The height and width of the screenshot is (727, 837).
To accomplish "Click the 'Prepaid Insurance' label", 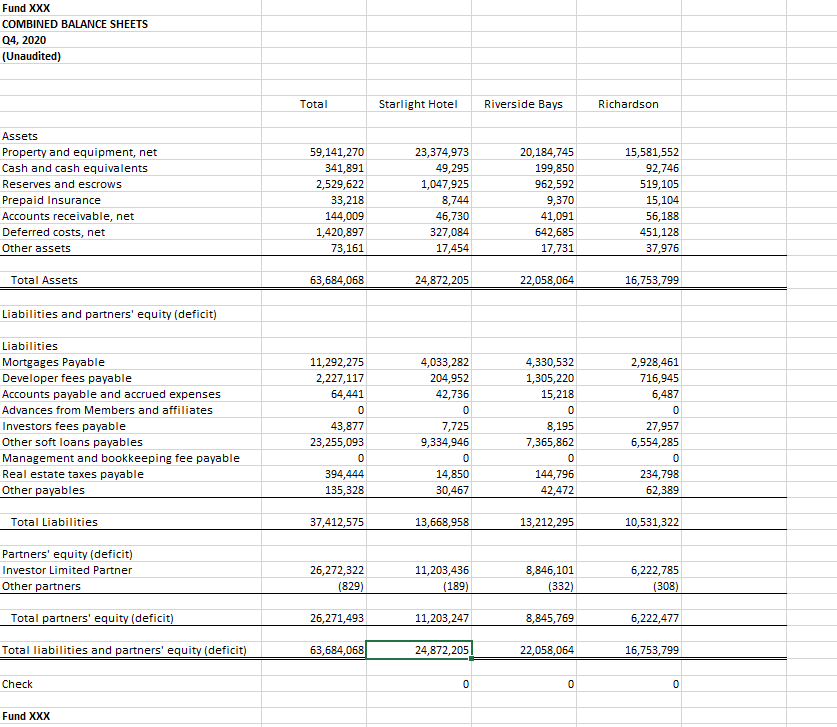I will point(51,200).
